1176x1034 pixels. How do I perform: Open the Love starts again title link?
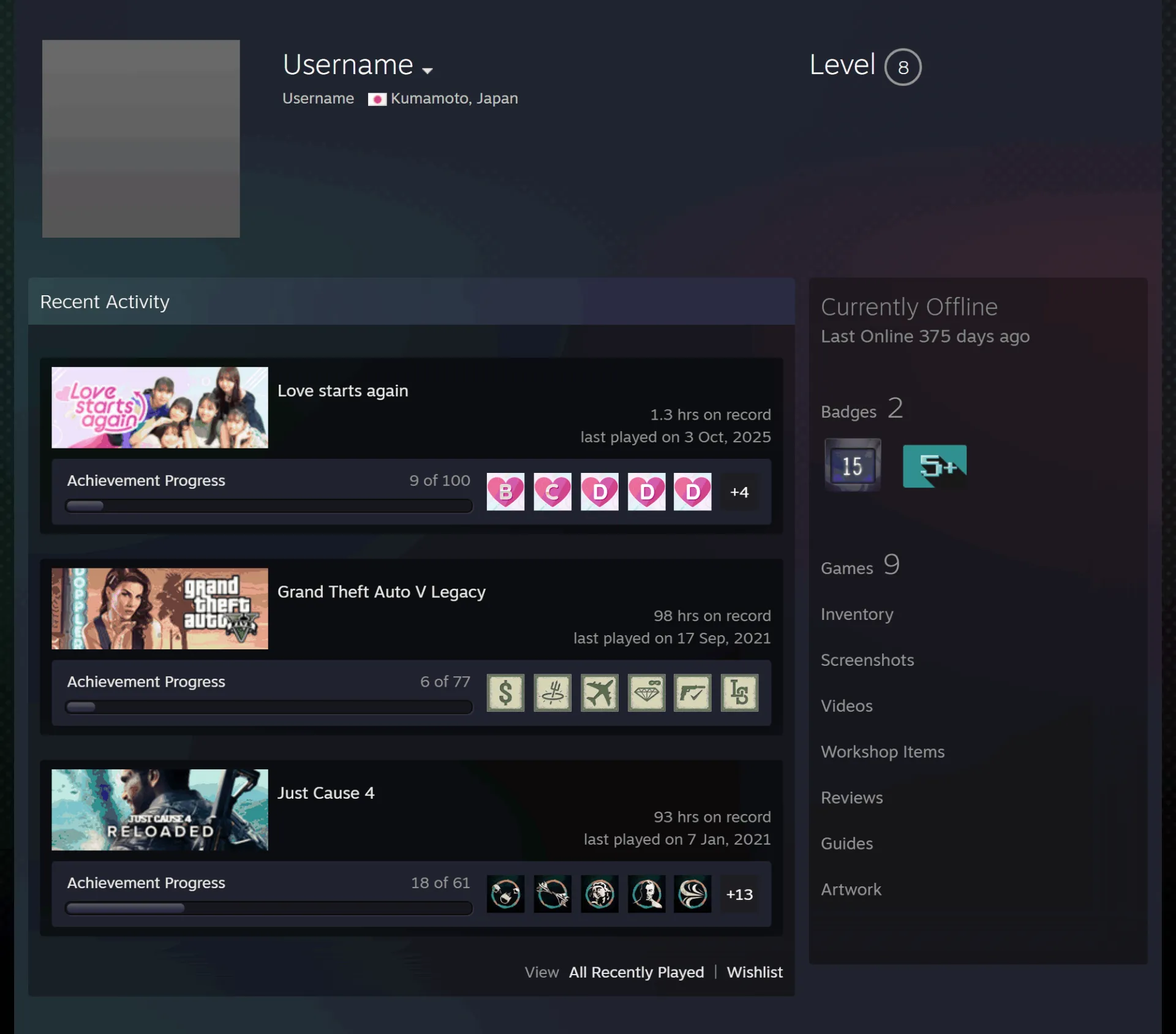coord(342,391)
